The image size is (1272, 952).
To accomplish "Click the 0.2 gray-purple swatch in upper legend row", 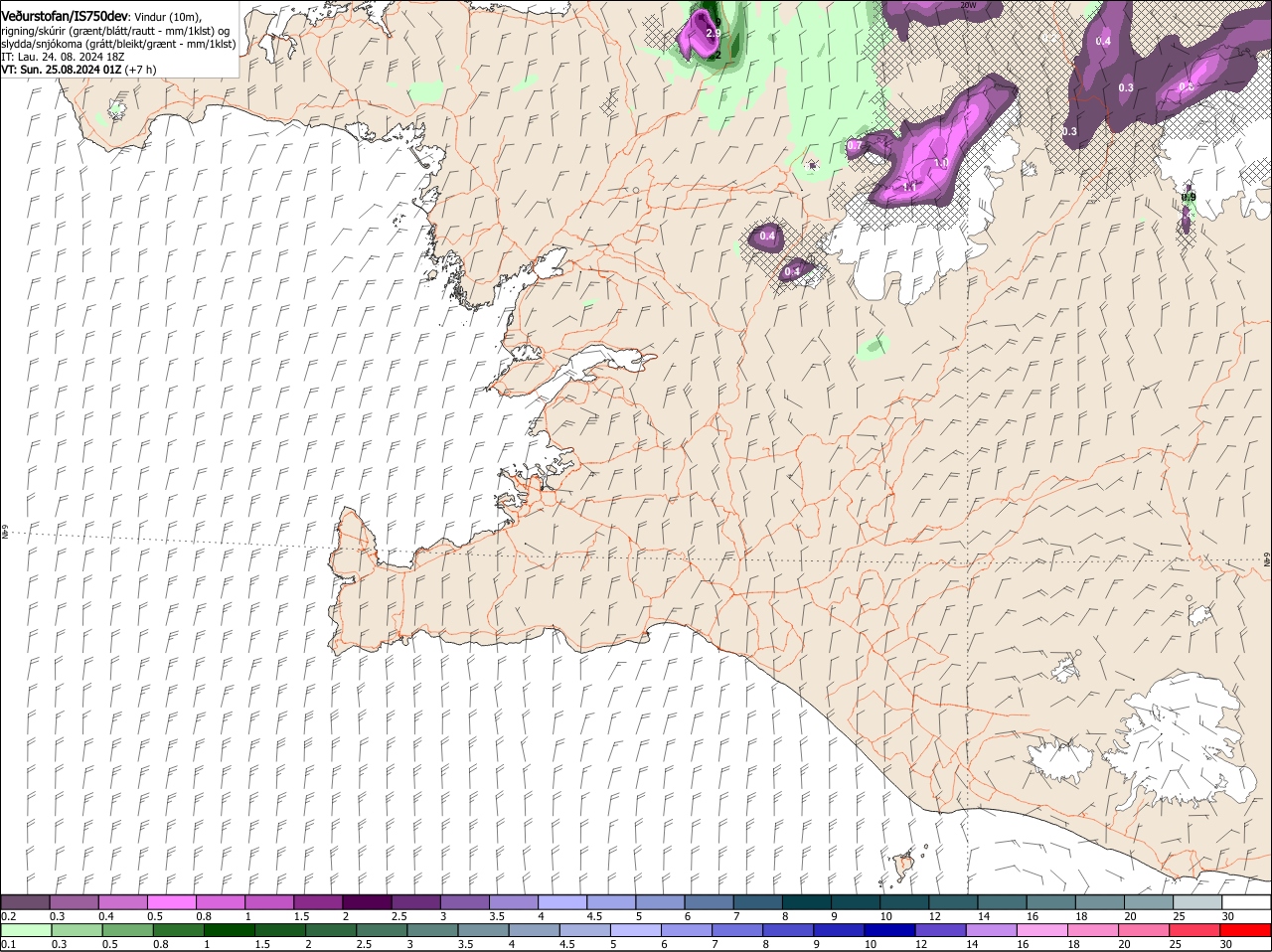I will click(x=26, y=901).
